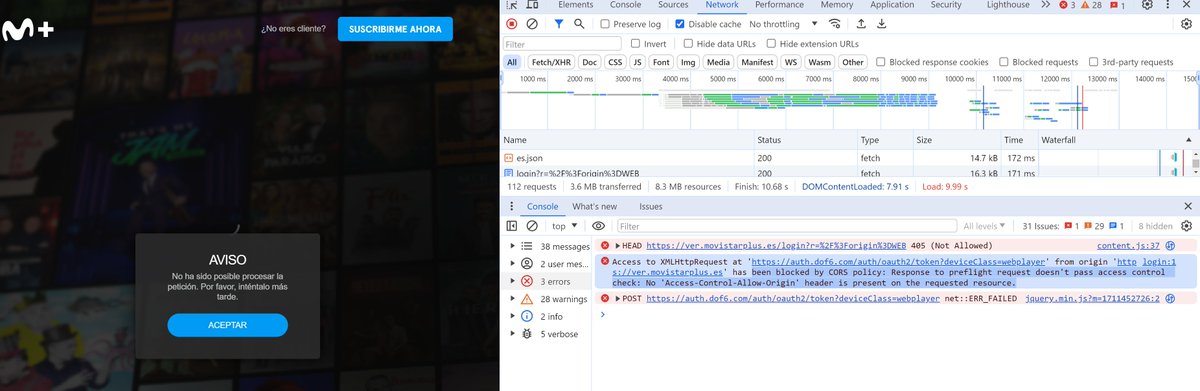This screenshot has height=391, width=1200.
Task: Check the Invert filter checkbox
Action: click(636, 44)
